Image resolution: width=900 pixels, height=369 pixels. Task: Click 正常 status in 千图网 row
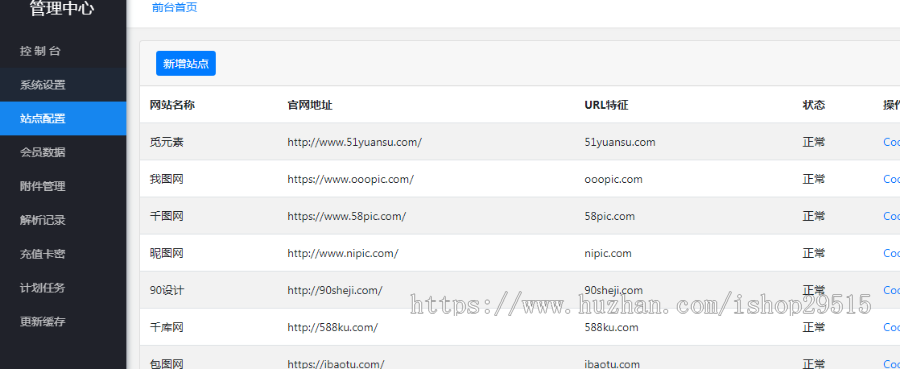(x=813, y=216)
